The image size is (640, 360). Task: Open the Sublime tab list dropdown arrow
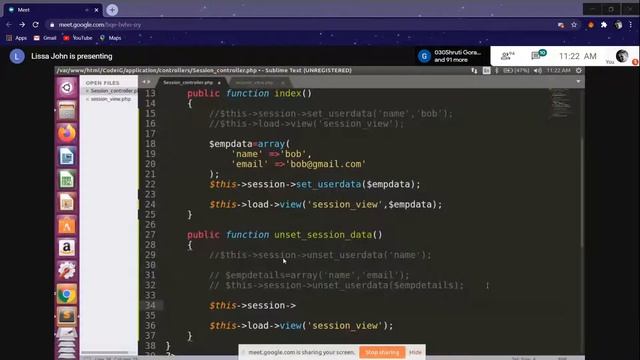click(578, 82)
